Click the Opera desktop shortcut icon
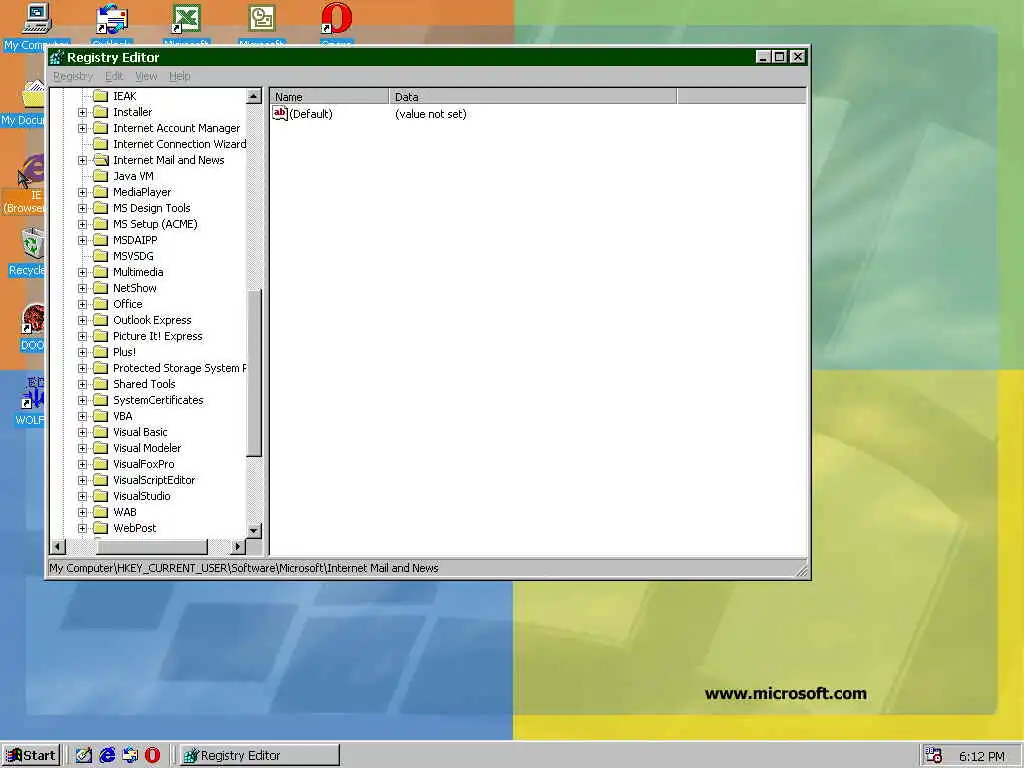The width and height of the screenshot is (1024, 768). coord(336,18)
